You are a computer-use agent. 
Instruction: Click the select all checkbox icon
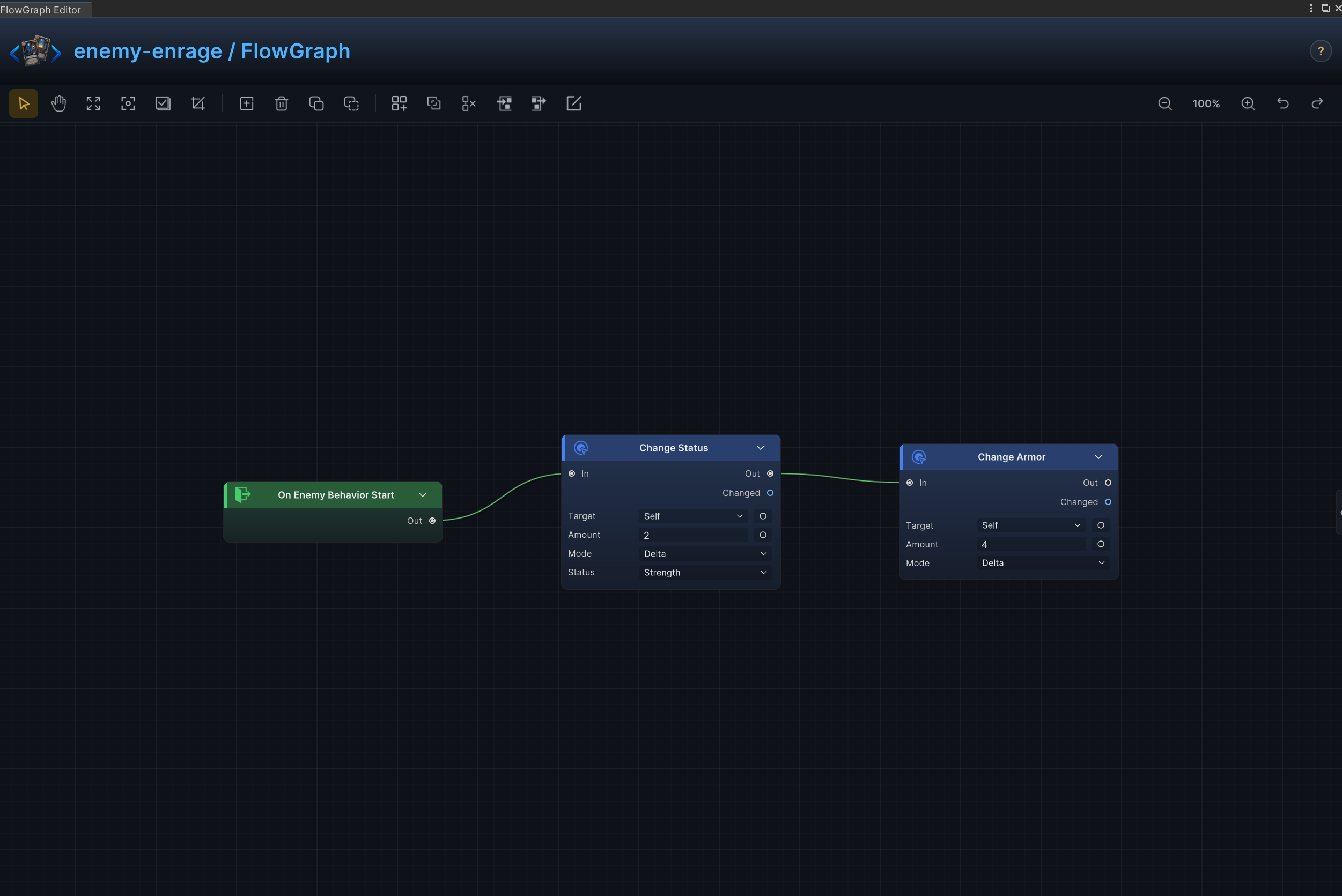tap(163, 103)
